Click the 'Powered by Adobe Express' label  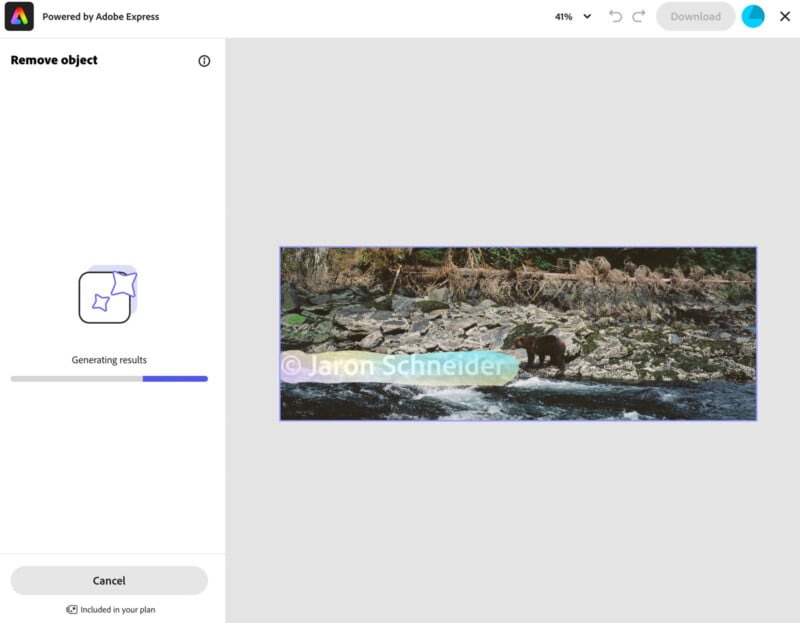click(100, 17)
